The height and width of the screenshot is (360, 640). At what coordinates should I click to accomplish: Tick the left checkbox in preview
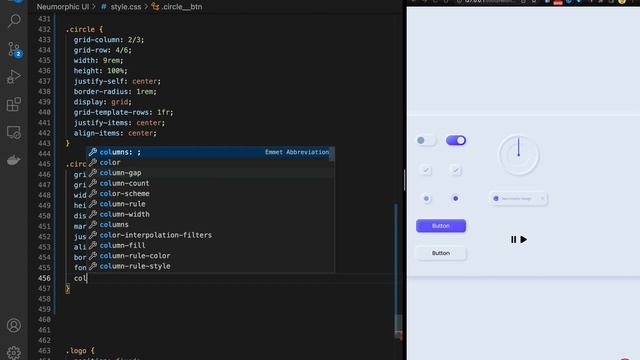pyautogui.click(x=426, y=170)
